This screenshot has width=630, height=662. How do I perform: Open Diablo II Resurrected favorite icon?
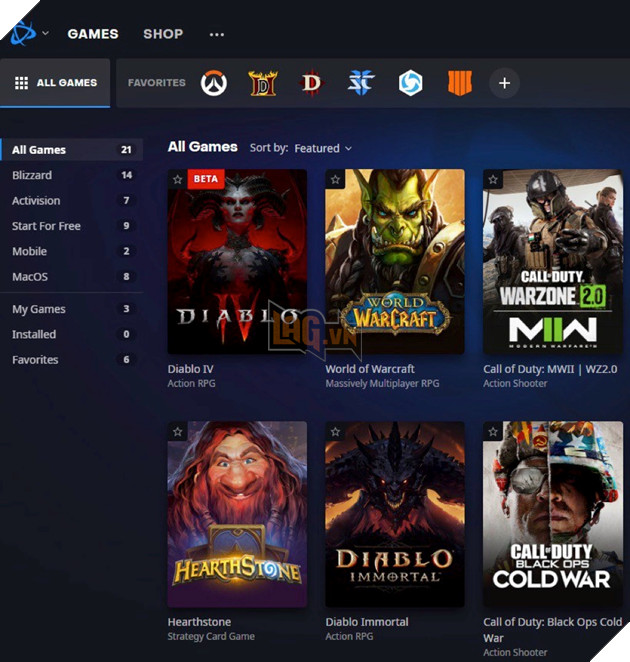263,83
